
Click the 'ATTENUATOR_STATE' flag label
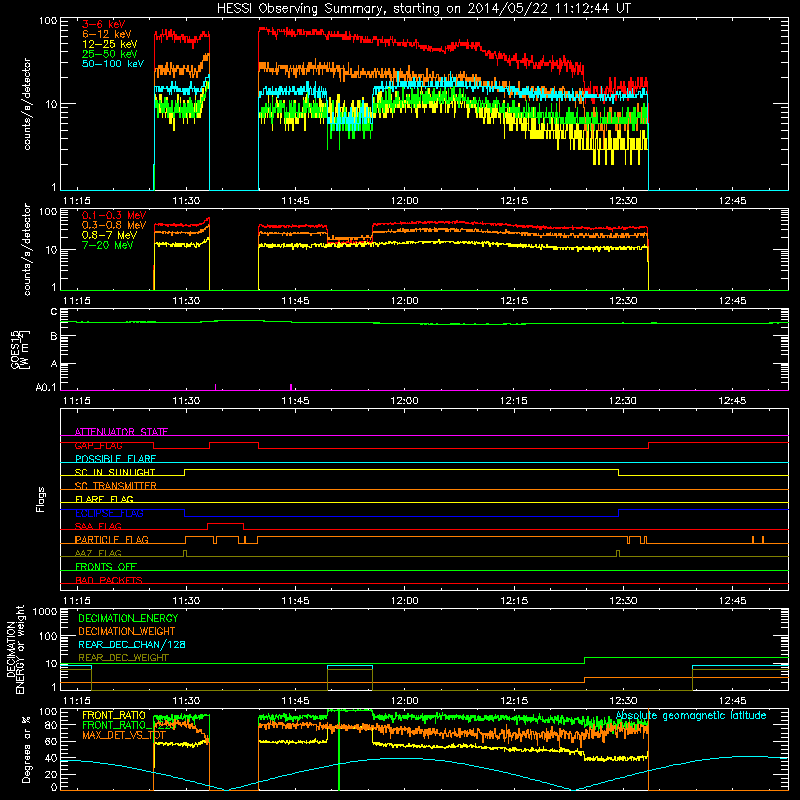point(121,432)
